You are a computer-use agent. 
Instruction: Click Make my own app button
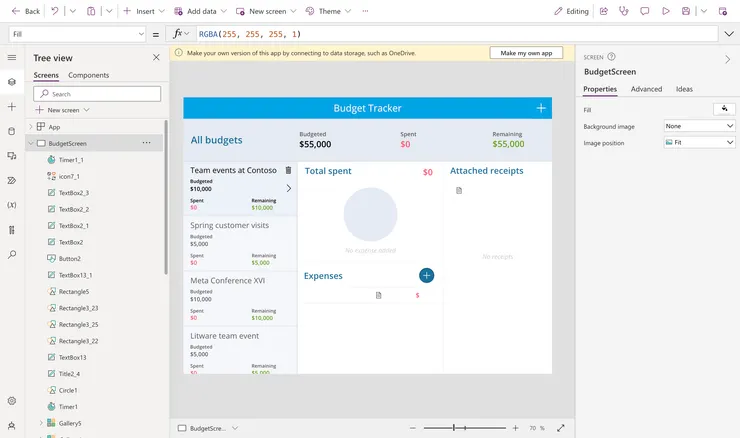pyautogui.click(x=526, y=53)
